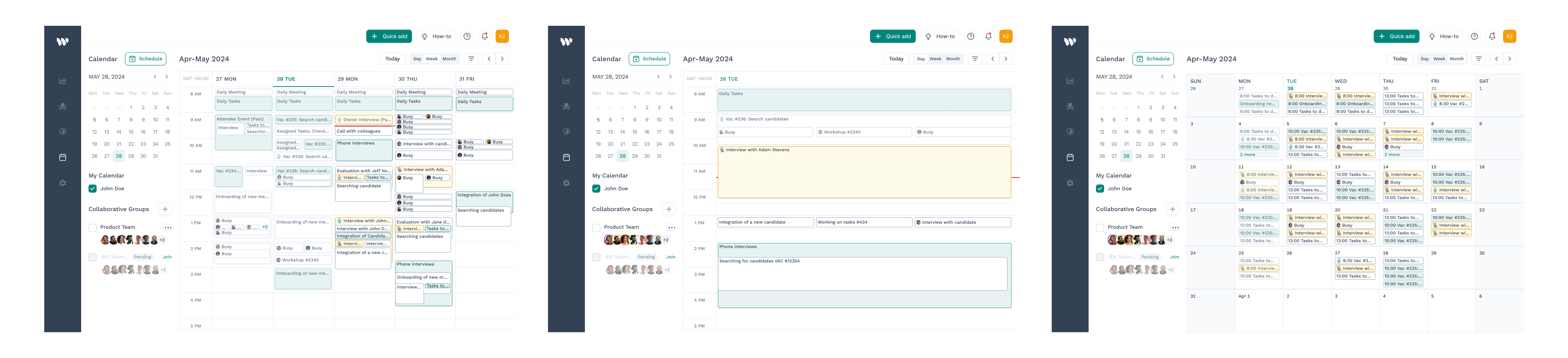Toggle Product Team checkbox in week view
This screenshot has height=358, width=1568.
93,228
